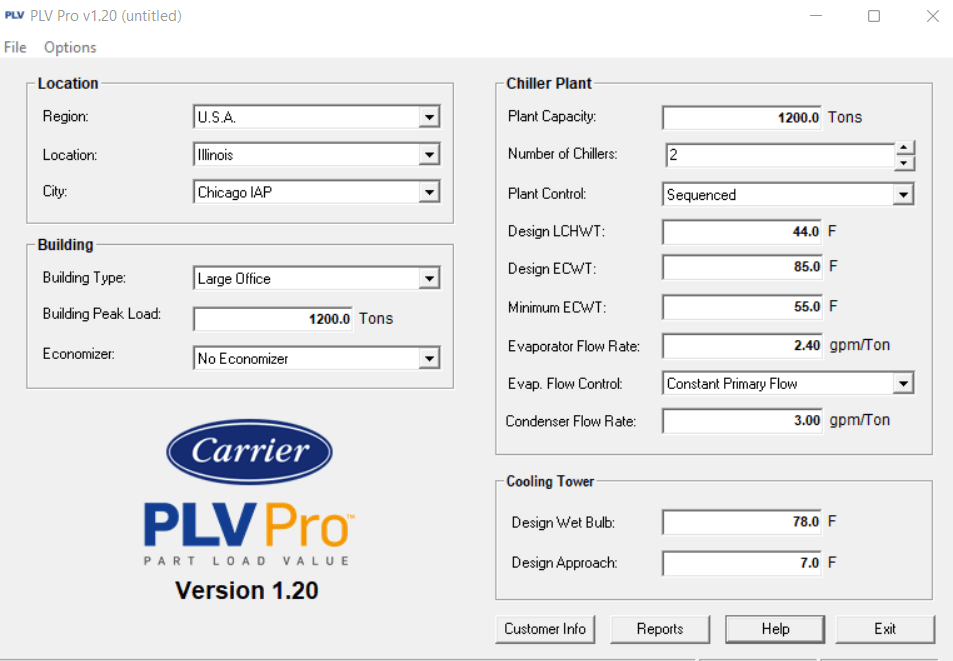Decrease Number of Chillers with down arrow
This screenshot has height=661, width=953.
904,161
